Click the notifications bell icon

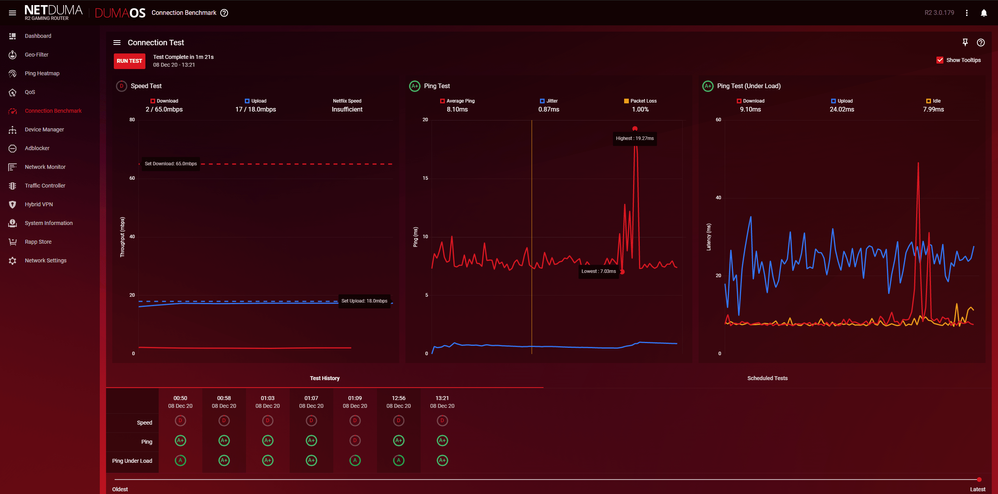984,13
